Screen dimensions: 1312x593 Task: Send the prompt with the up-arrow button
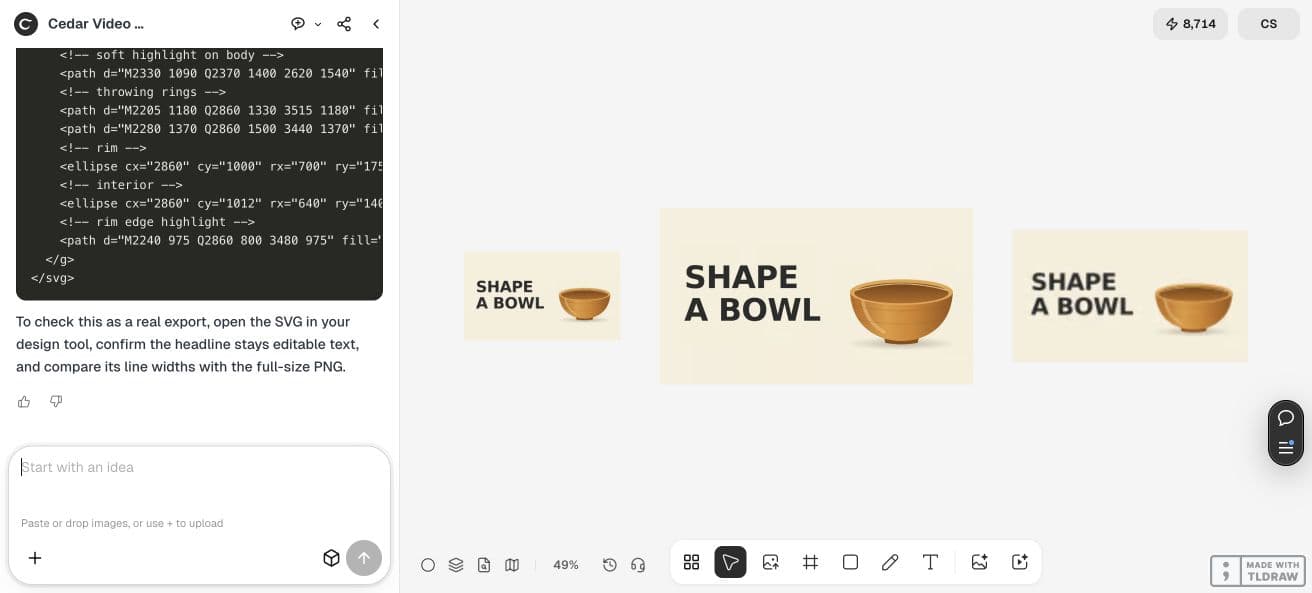coord(364,558)
